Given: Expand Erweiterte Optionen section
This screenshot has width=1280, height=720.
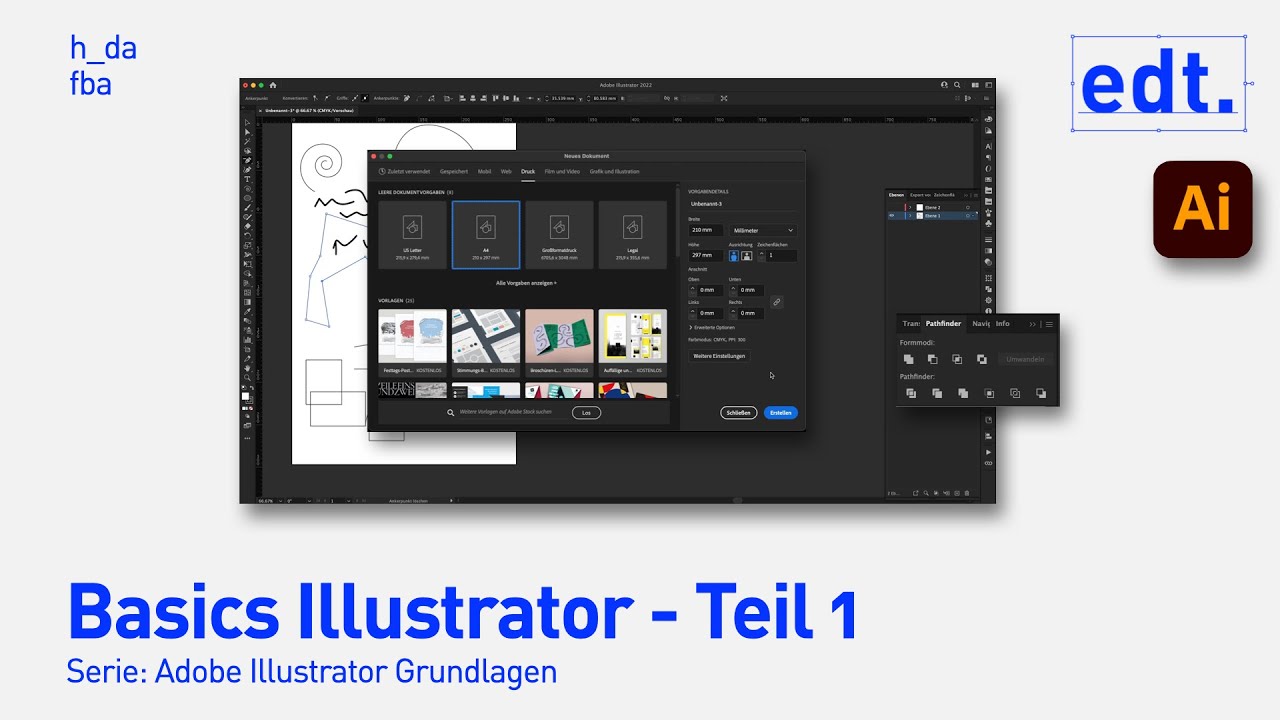Looking at the screenshot, I should 712,327.
